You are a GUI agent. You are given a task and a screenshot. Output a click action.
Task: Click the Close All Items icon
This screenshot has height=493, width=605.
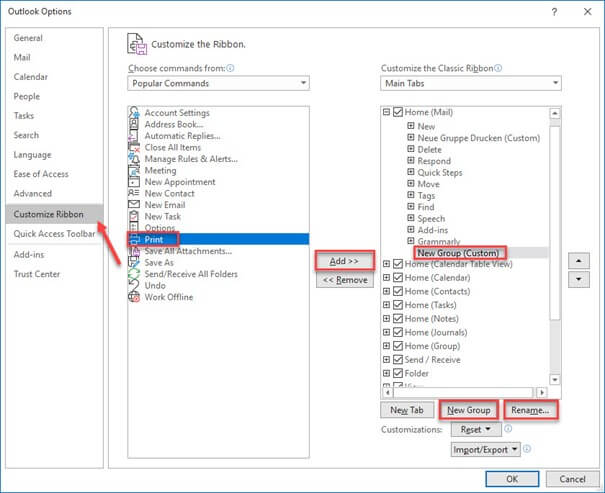pos(134,147)
